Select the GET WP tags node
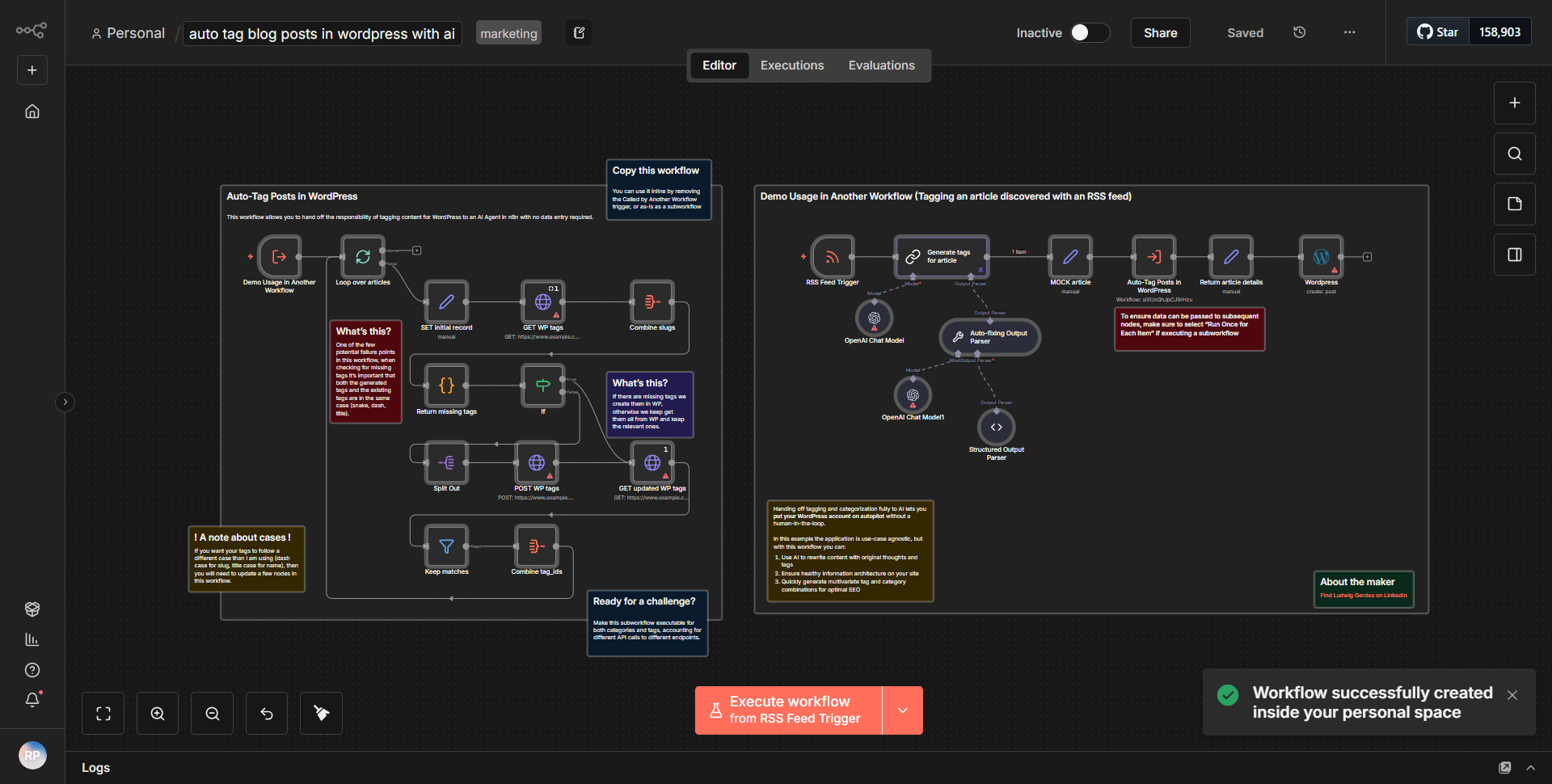Screen dimensions: 1552x784 542,302
